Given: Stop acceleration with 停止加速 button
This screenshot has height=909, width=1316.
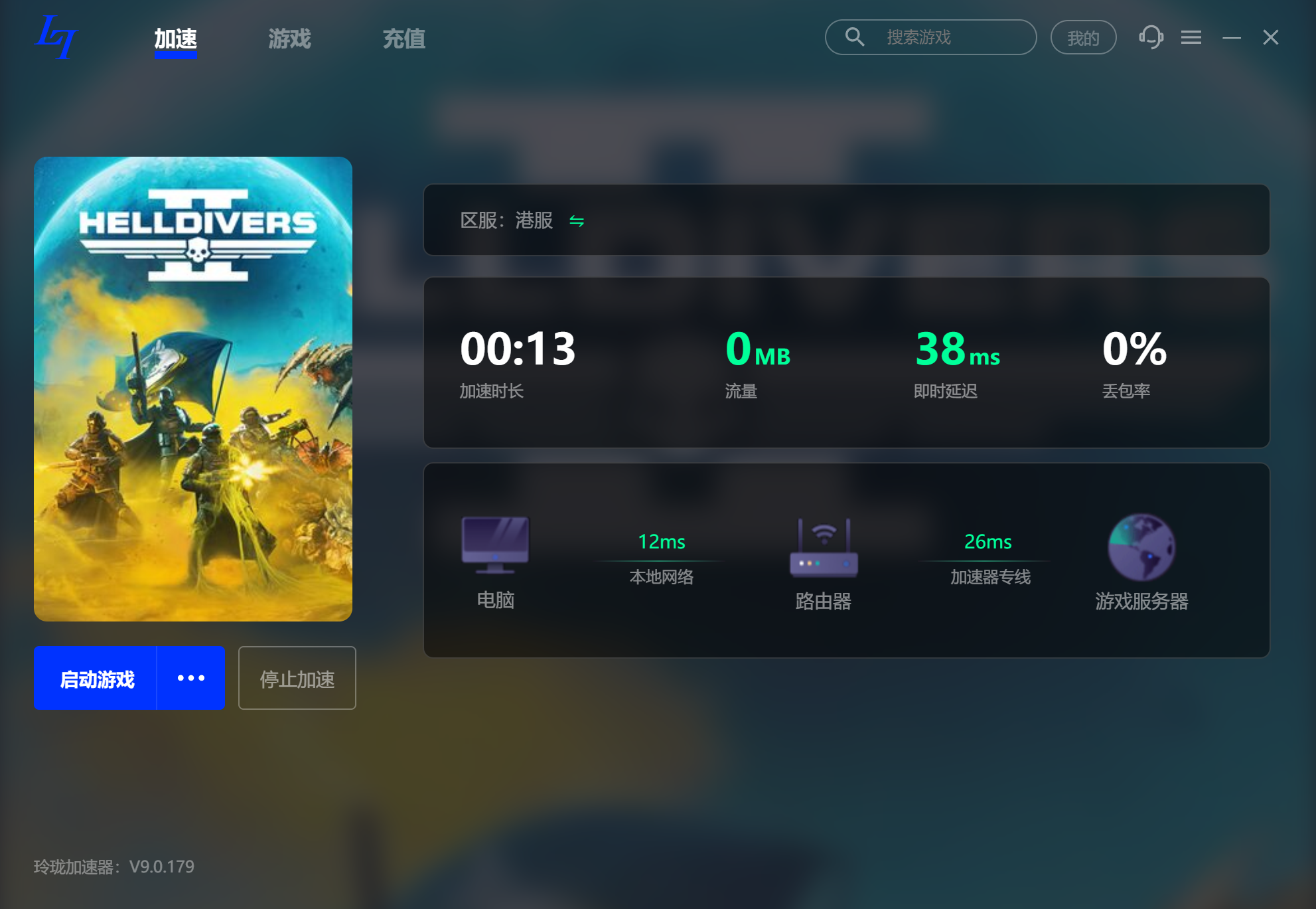Looking at the screenshot, I should pos(297,679).
